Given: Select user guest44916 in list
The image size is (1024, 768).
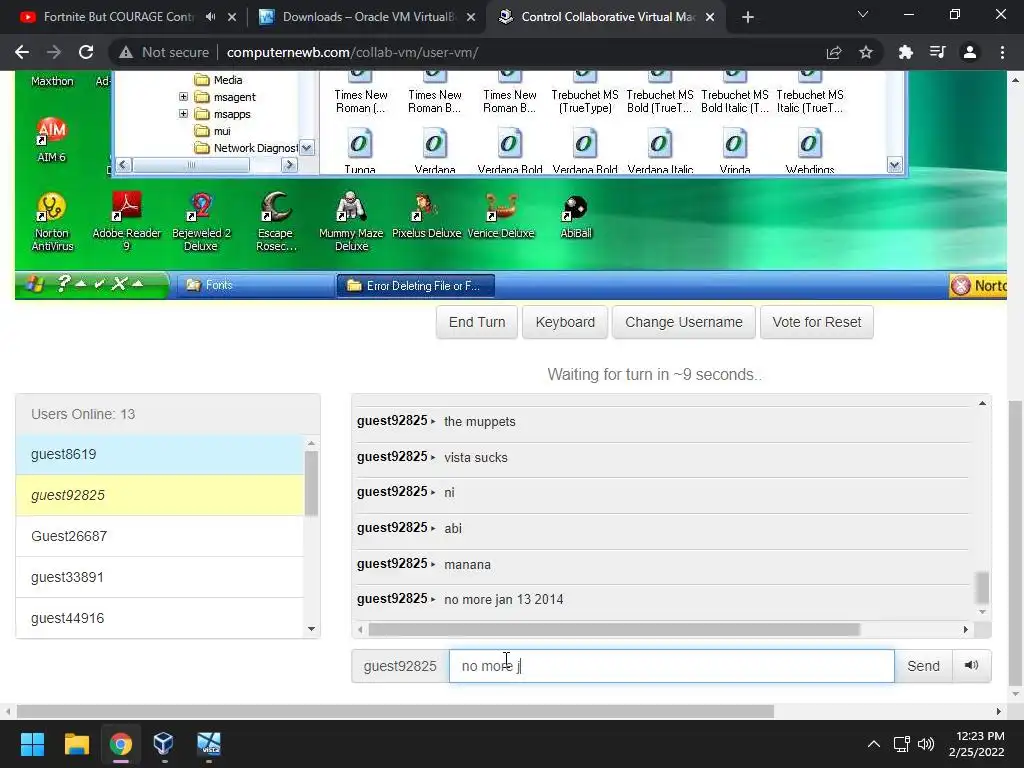Looking at the screenshot, I should point(159,618).
